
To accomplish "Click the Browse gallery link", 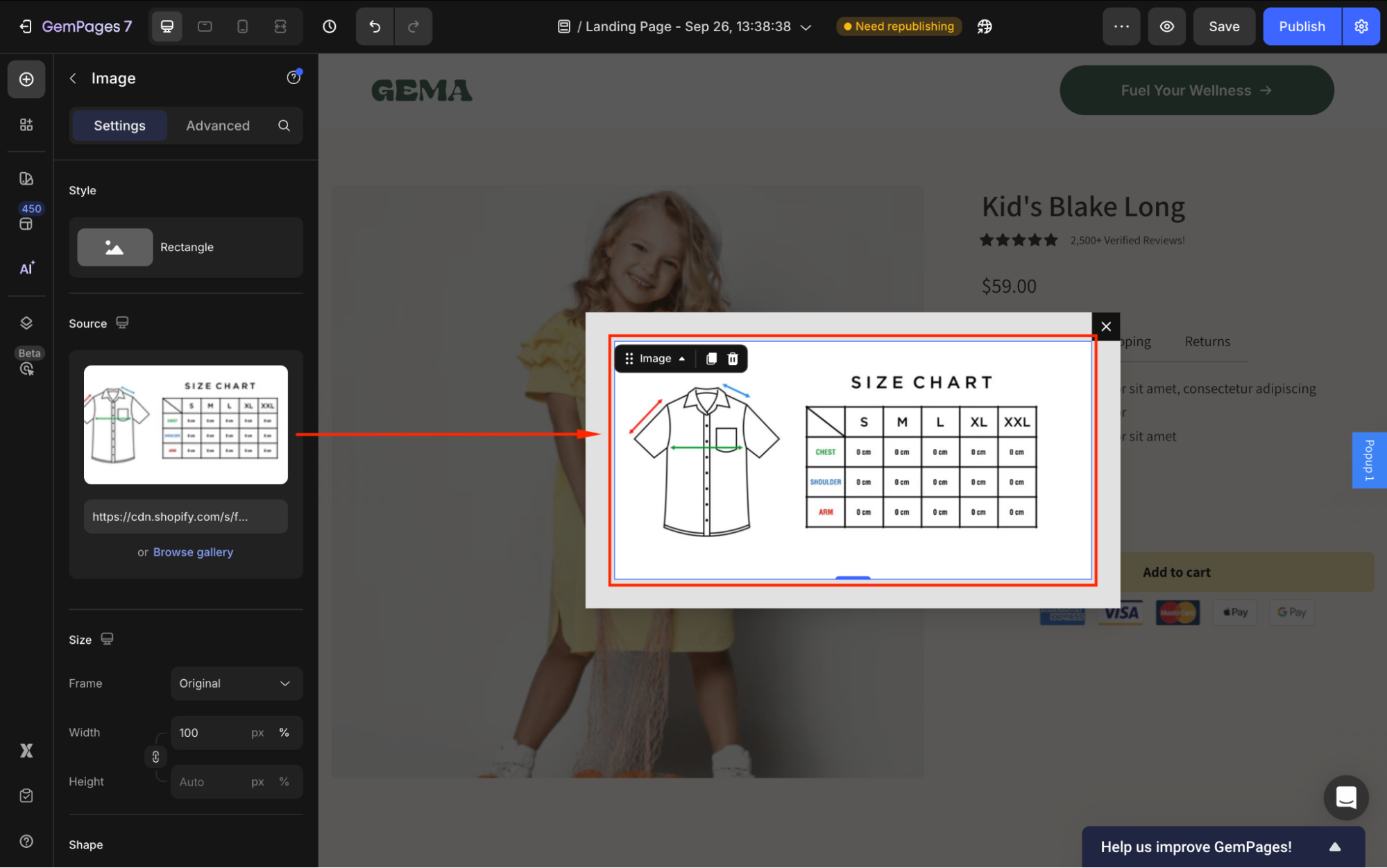I will [x=193, y=552].
